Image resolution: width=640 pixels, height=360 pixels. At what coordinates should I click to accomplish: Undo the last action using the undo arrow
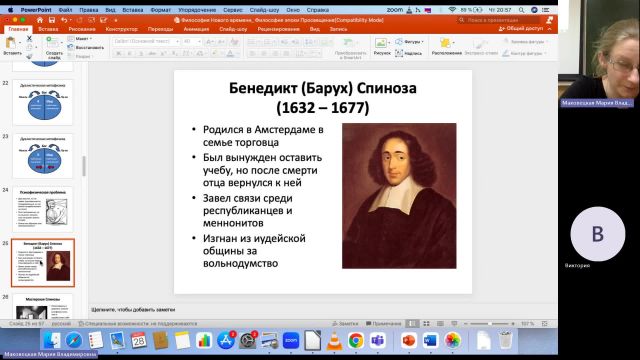pyautogui.click(x=64, y=20)
